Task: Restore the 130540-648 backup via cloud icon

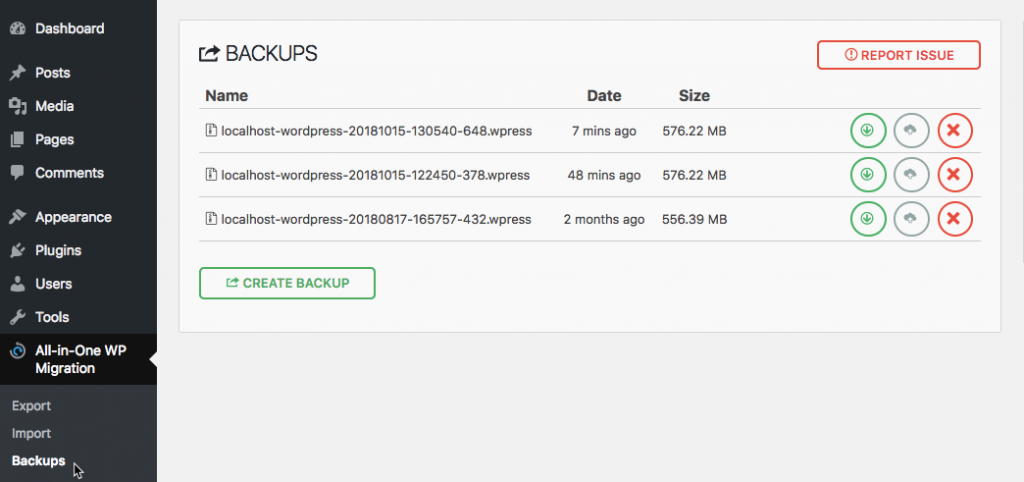Action: [911, 131]
